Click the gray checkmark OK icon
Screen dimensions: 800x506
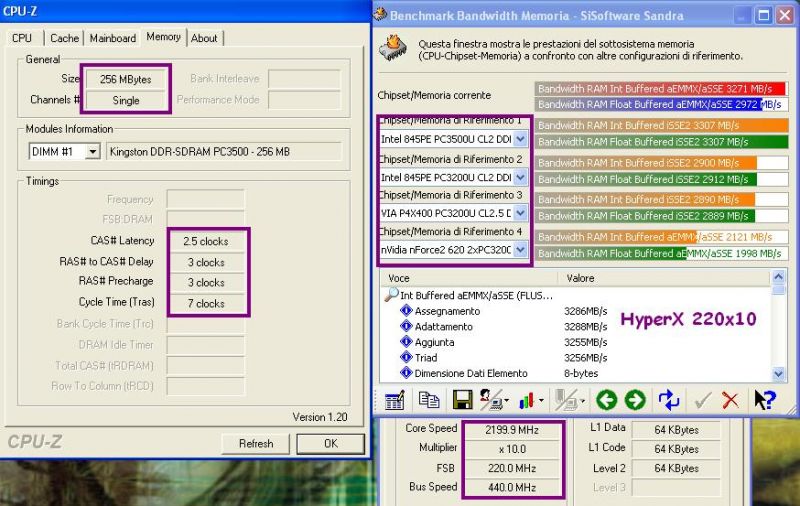click(x=703, y=400)
